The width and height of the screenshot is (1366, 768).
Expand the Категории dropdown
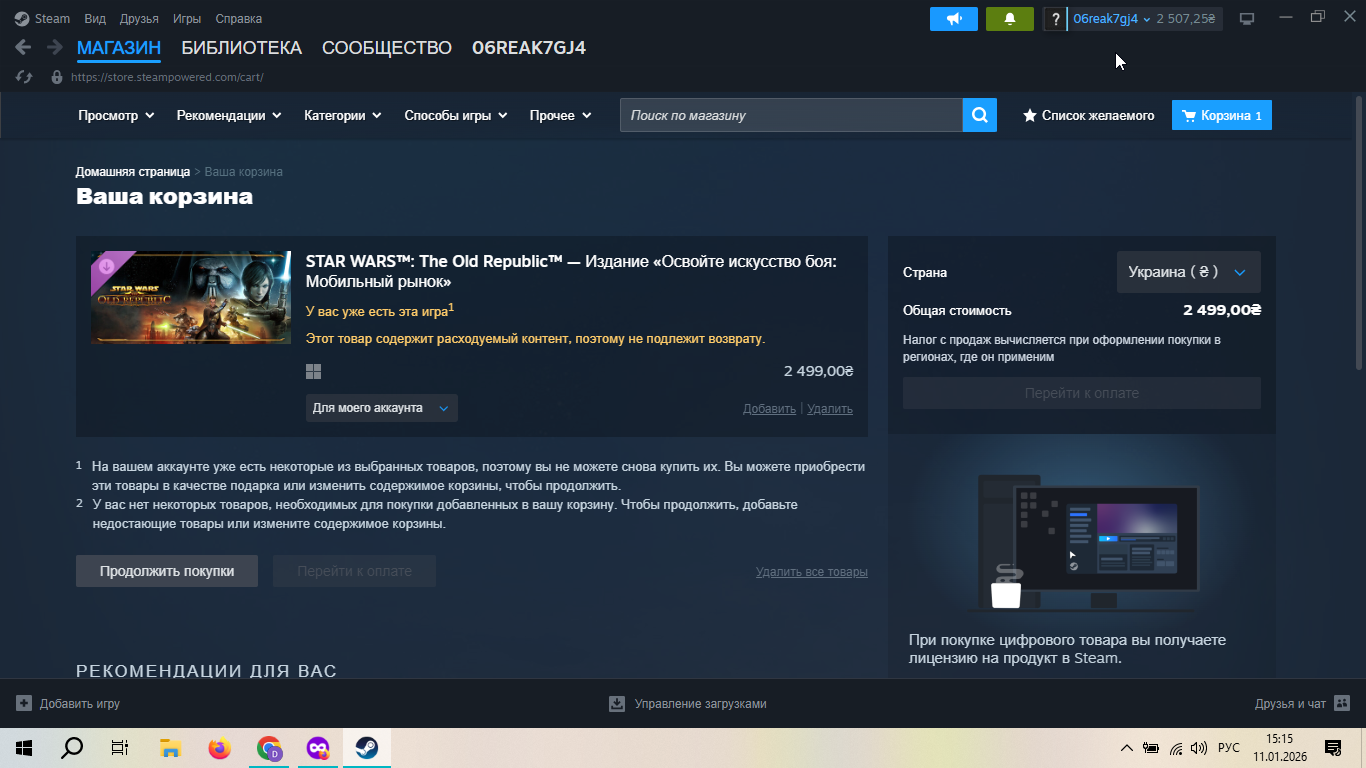(x=343, y=115)
